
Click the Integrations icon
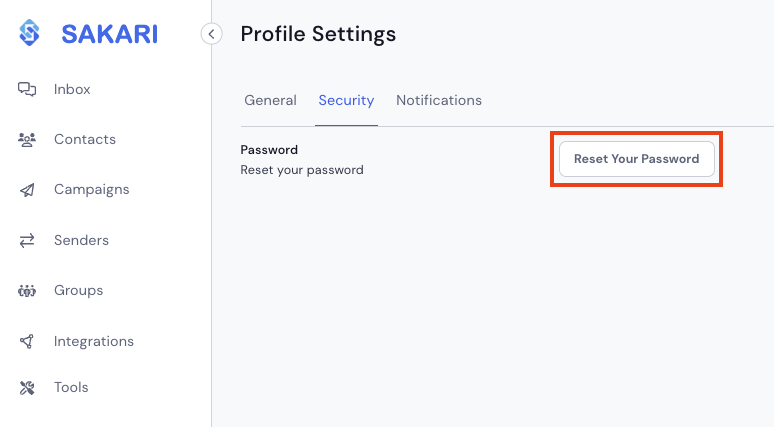coord(27,341)
